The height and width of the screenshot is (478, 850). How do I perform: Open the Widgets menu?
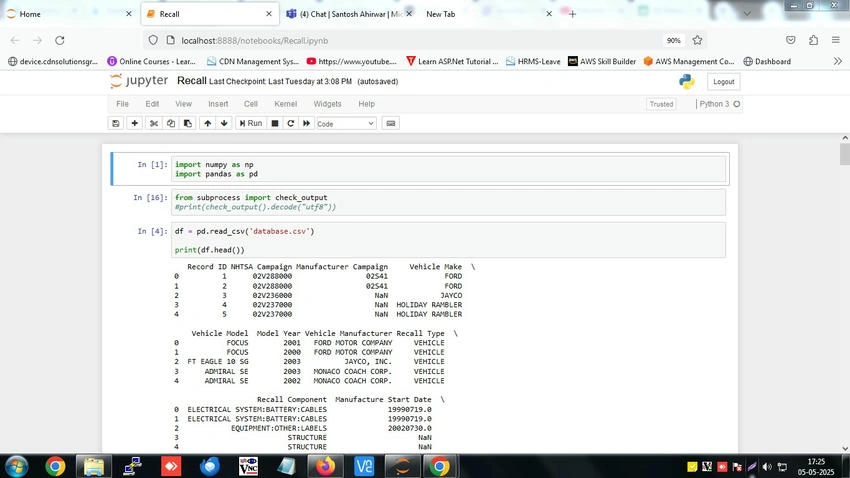tap(327, 104)
